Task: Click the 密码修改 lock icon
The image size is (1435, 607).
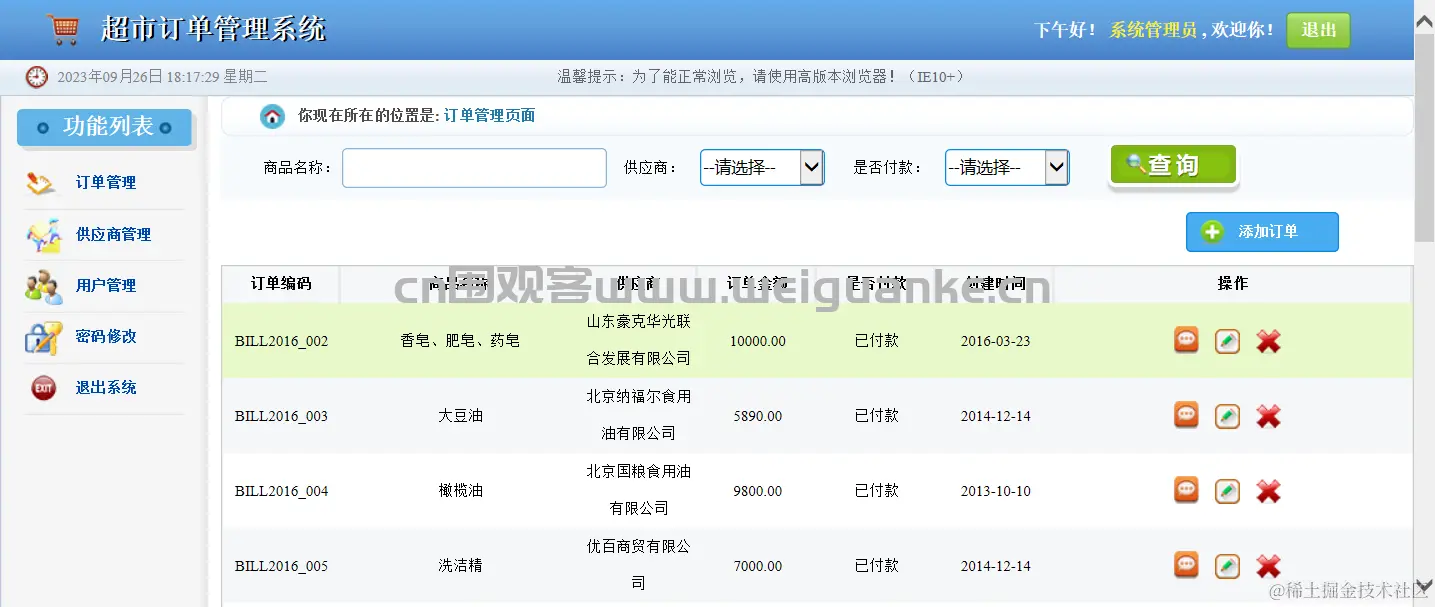Action: coord(43,338)
